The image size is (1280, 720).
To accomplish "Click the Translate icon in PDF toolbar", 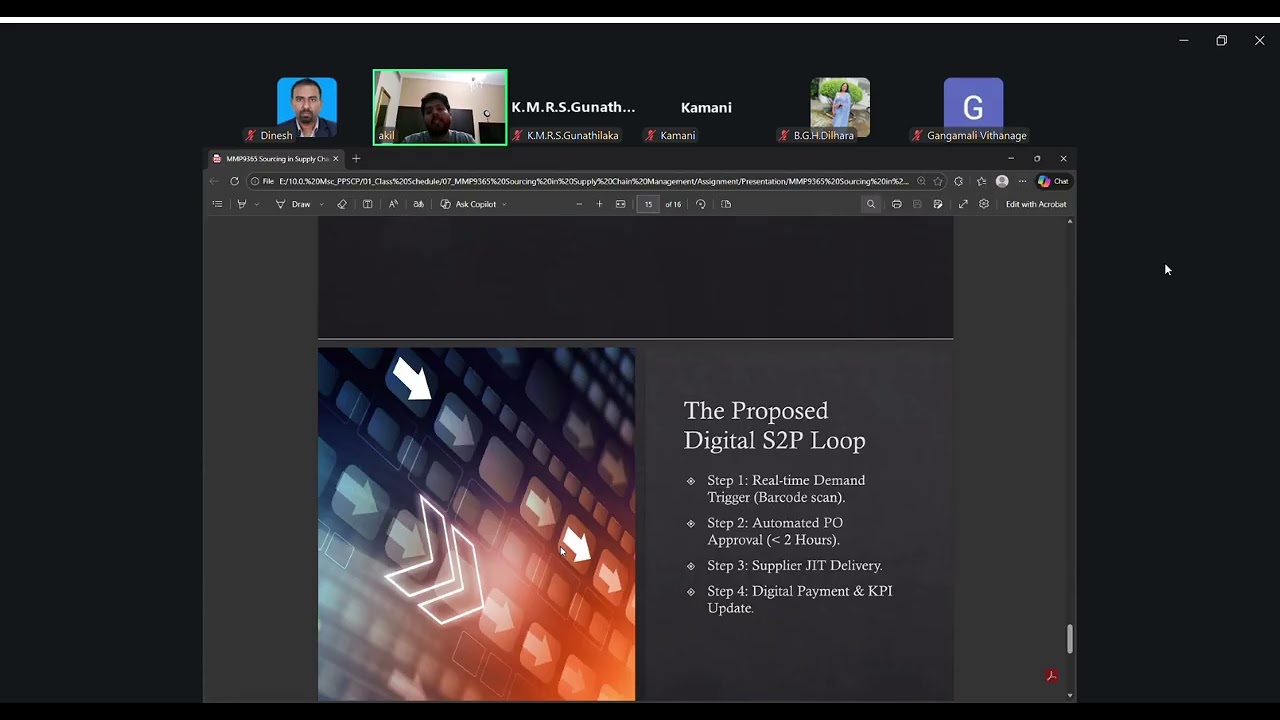I will point(418,204).
